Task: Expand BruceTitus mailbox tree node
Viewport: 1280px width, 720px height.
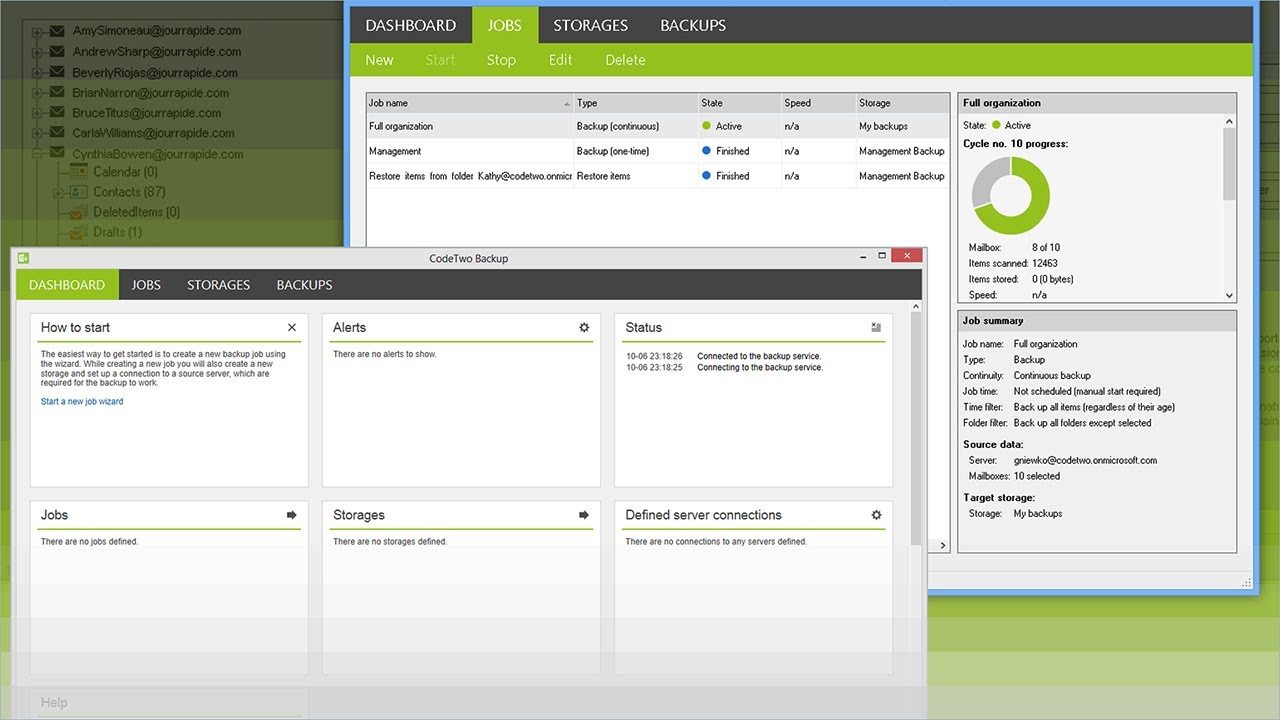Action: [x=37, y=113]
